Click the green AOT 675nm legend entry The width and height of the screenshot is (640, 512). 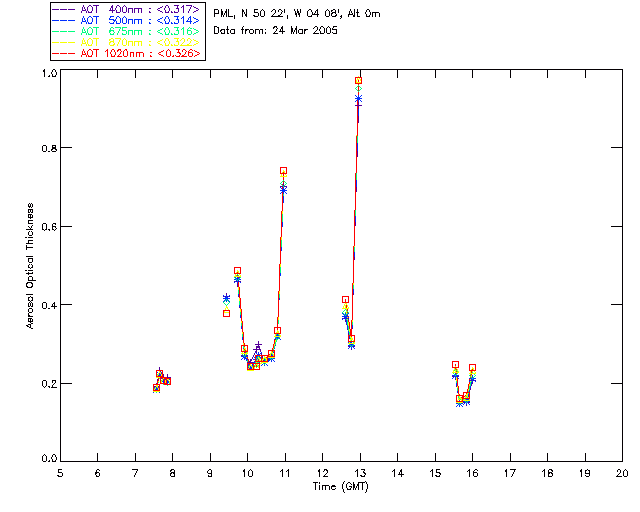tap(127, 31)
